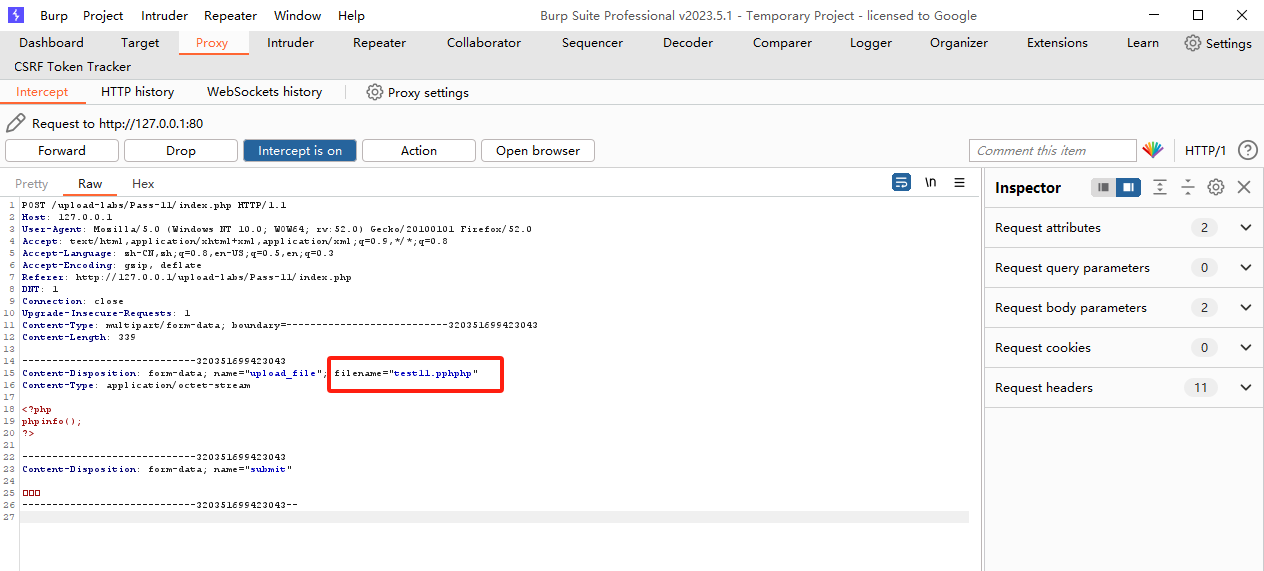Open the Project menu
This screenshot has width=1264, height=571.
[103, 15]
